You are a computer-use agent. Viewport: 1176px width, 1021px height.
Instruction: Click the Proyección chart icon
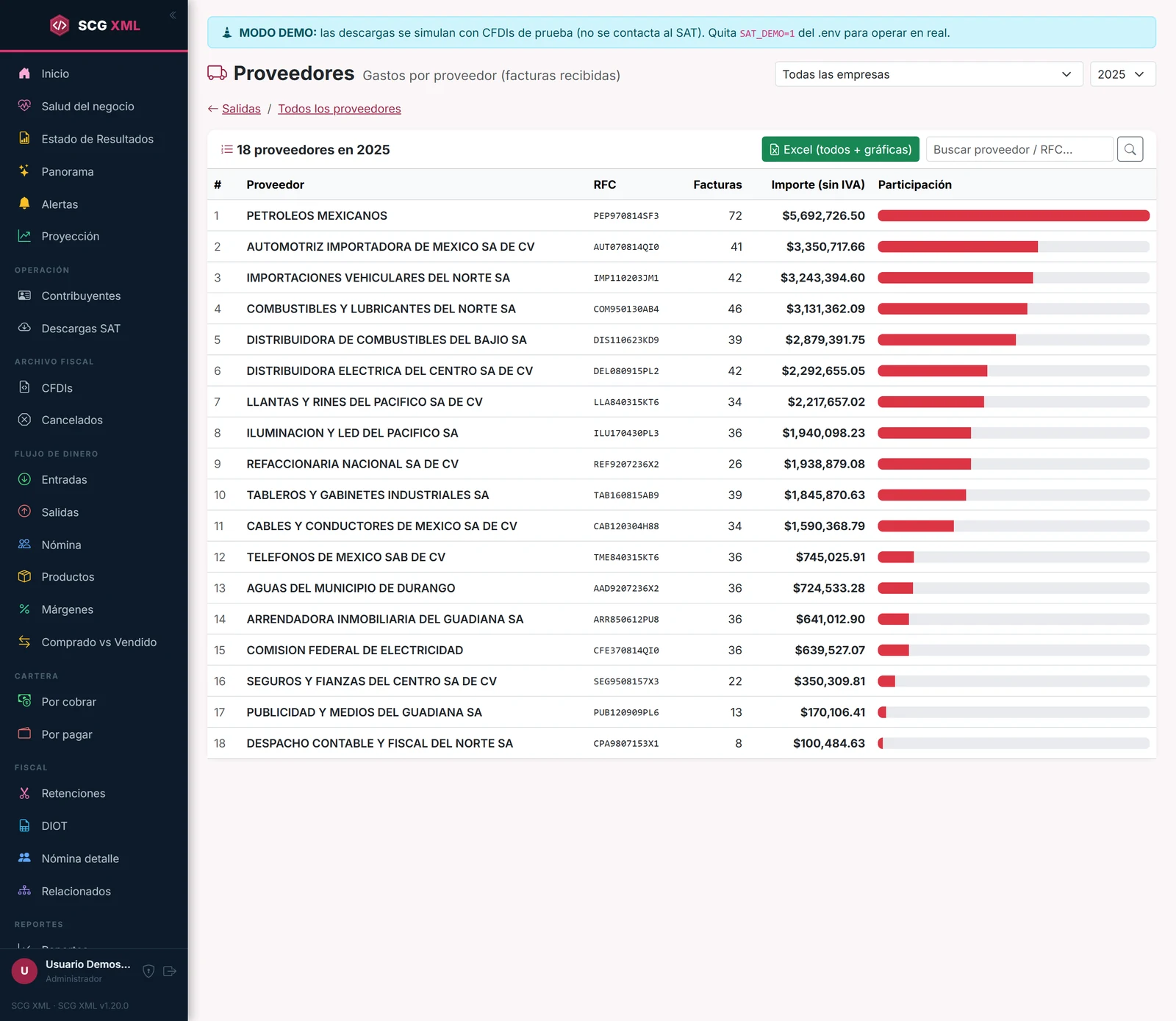coord(24,236)
